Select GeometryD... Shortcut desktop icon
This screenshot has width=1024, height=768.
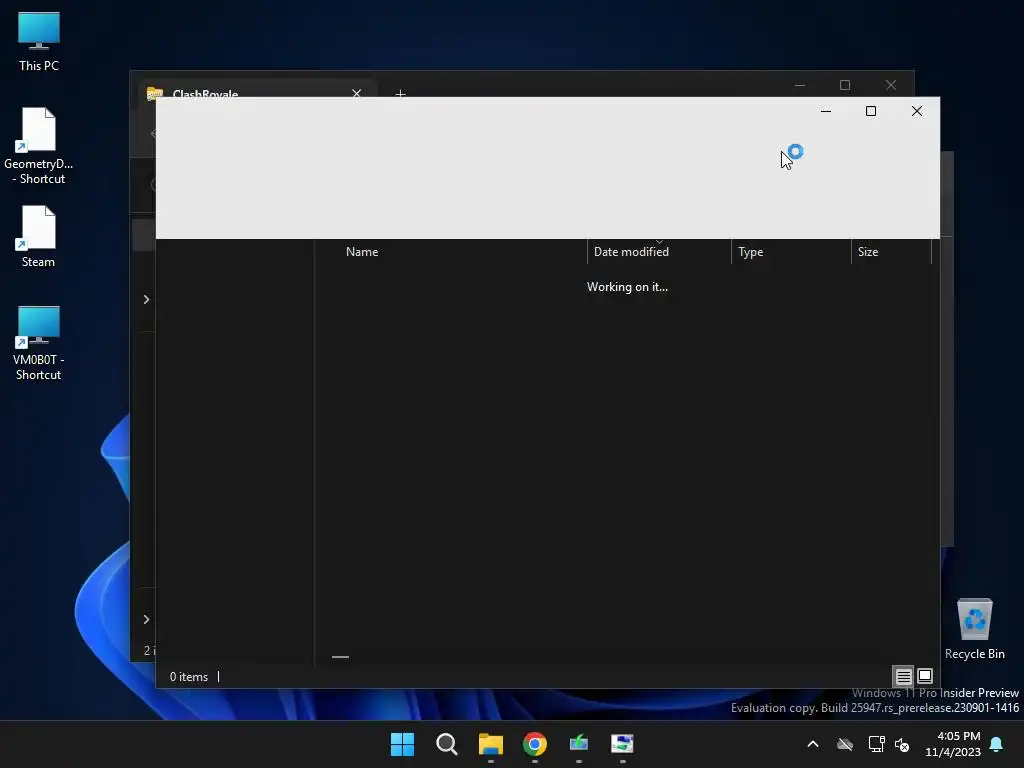(x=39, y=146)
